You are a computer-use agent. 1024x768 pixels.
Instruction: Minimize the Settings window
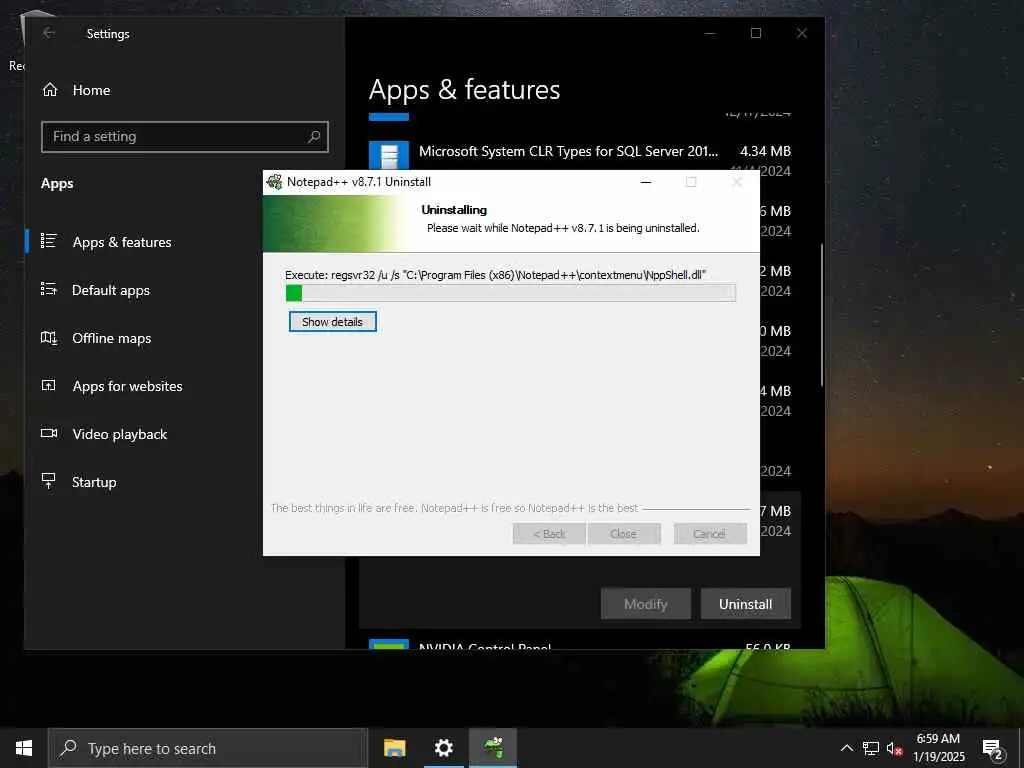tap(710, 33)
